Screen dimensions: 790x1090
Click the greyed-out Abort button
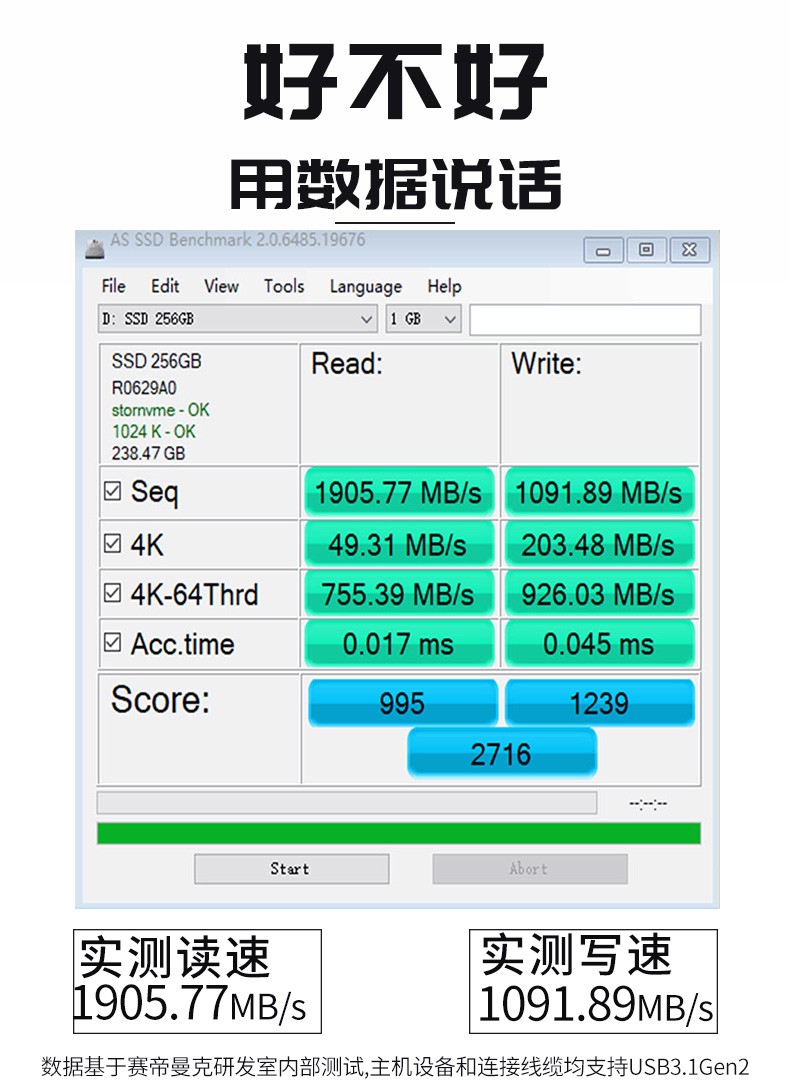tap(530, 869)
